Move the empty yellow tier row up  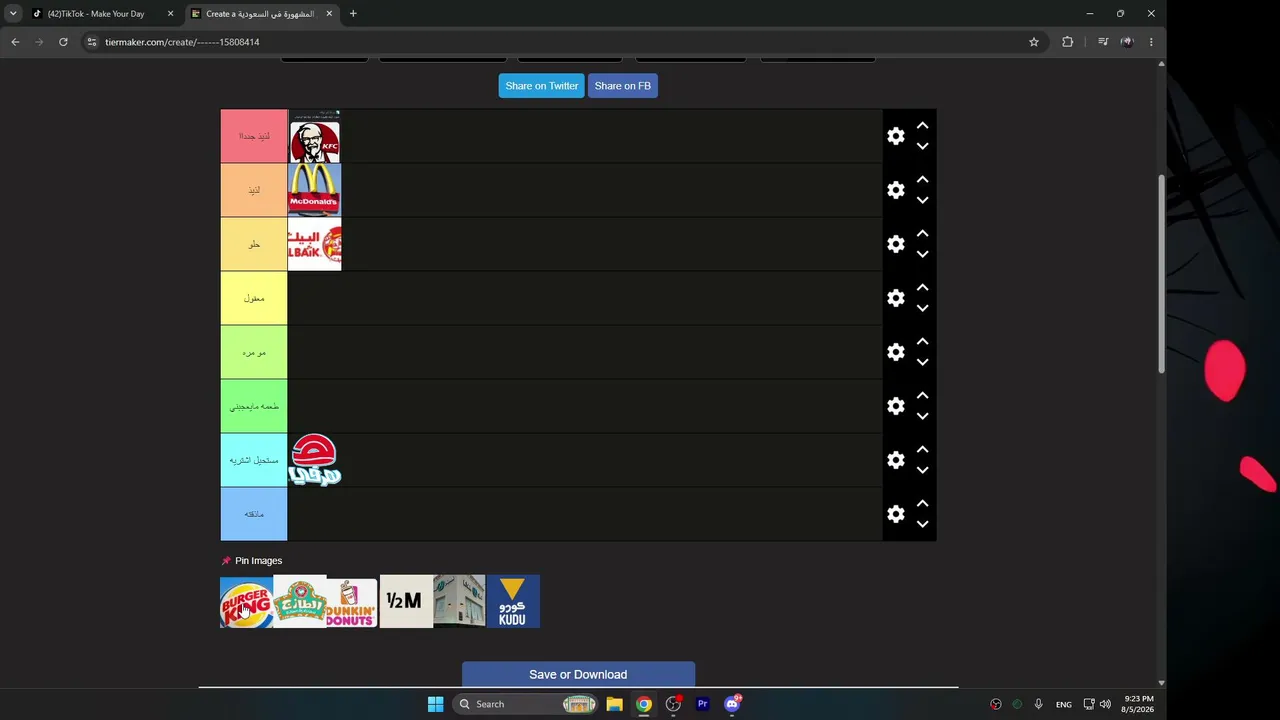click(923, 288)
